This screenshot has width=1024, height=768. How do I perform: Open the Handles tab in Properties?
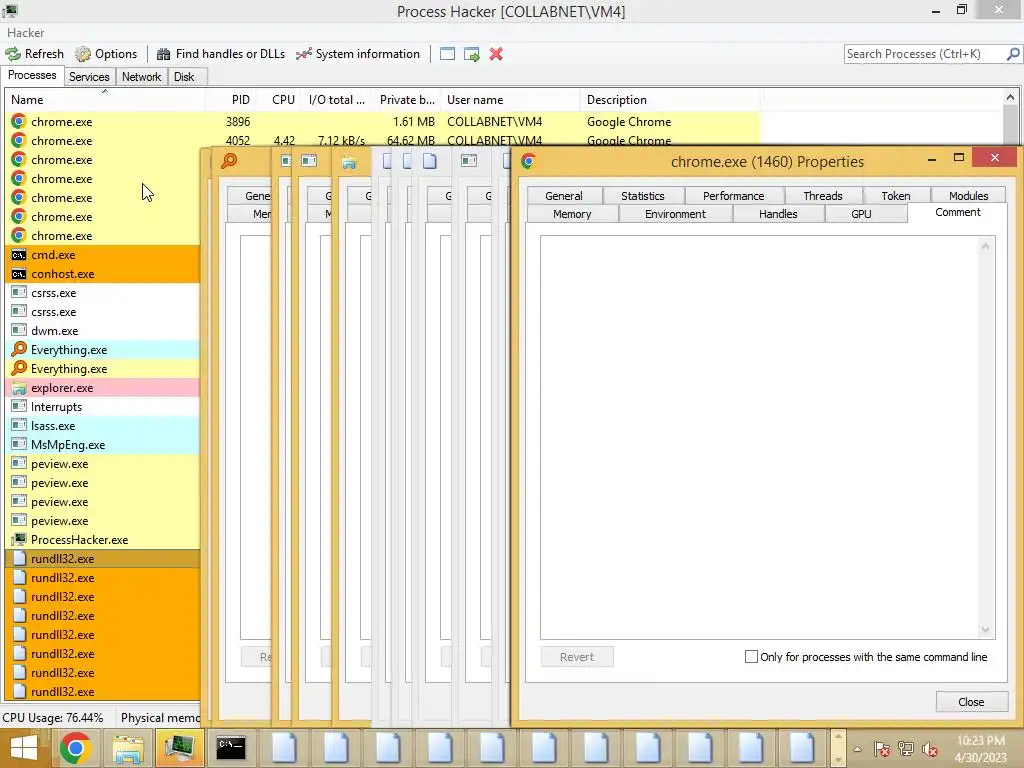click(x=778, y=214)
